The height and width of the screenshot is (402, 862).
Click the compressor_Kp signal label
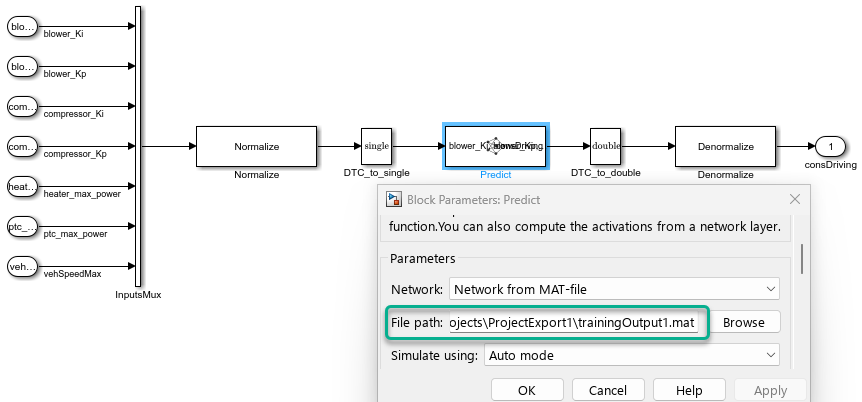click(75, 154)
